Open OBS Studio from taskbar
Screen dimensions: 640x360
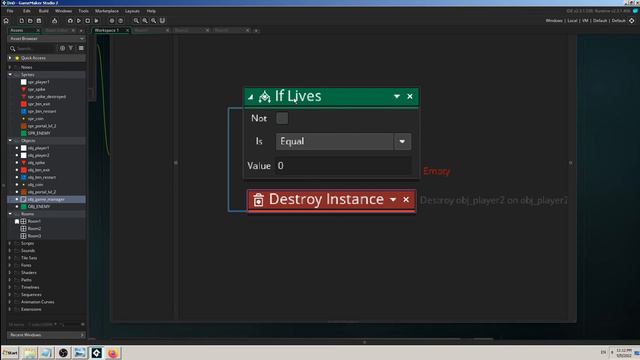[x=63, y=353]
